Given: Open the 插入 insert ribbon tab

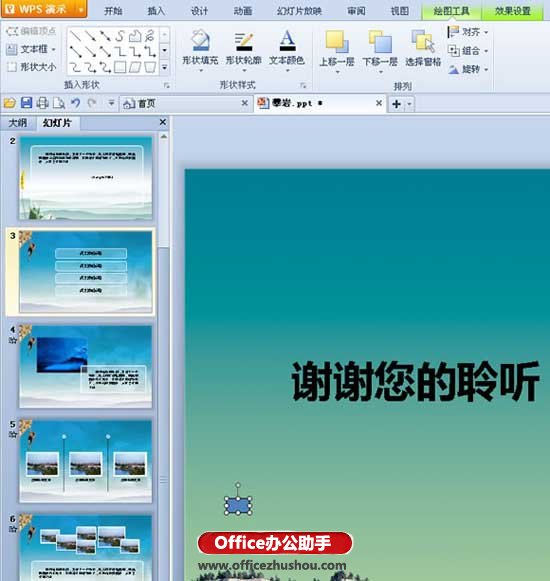Looking at the screenshot, I should pos(156,11).
